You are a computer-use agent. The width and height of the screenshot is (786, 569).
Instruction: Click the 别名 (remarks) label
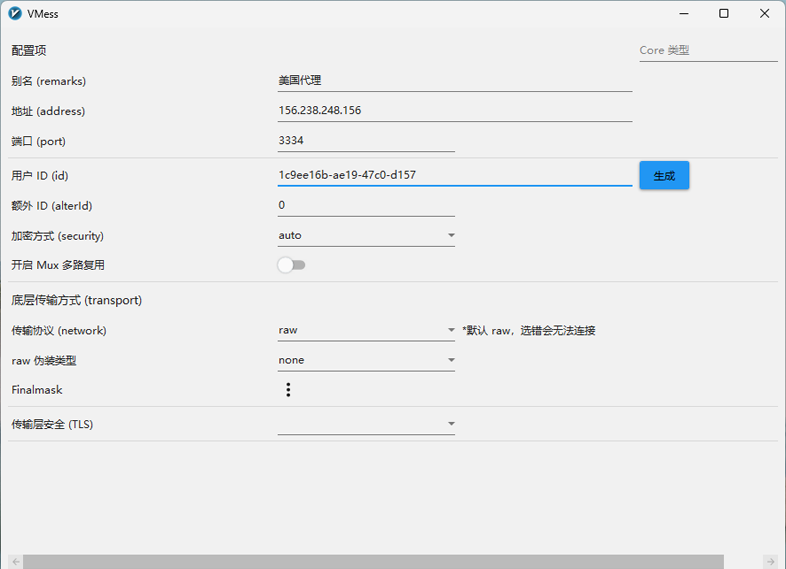click(x=49, y=81)
